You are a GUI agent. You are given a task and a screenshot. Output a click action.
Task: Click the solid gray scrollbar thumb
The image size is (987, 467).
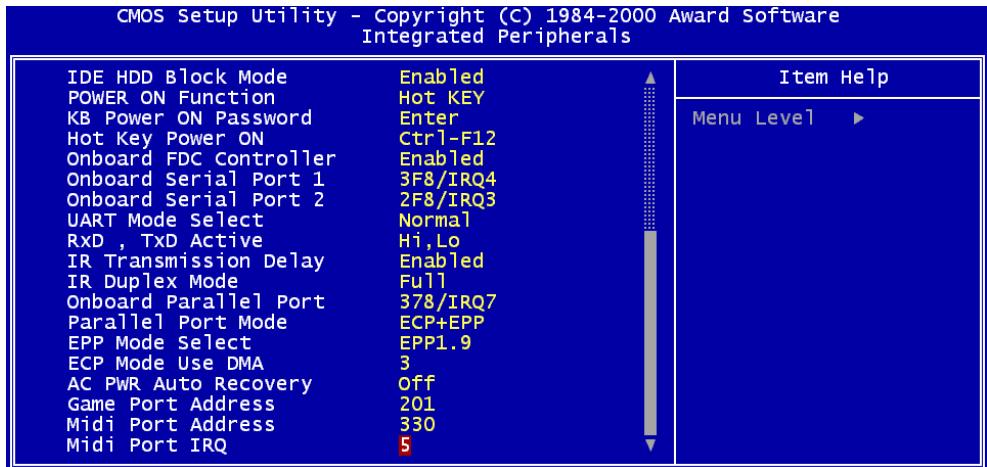coord(650,333)
